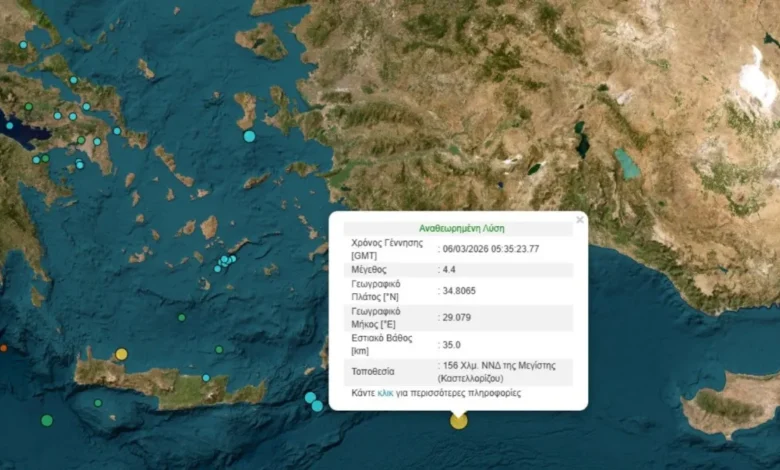Click the orange marker at the left edge
The height and width of the screenshot is (470, 780).
[x=3, y=348]
